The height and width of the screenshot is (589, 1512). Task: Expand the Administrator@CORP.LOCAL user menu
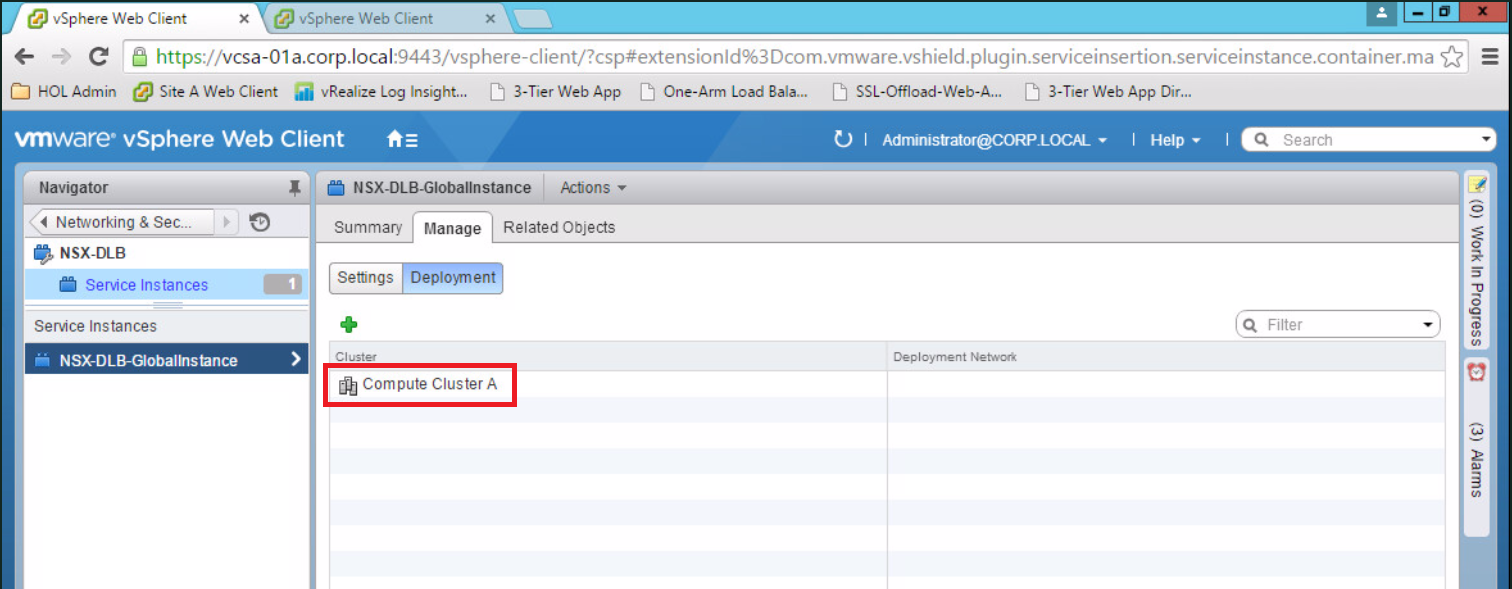click(x=994, y=140)
